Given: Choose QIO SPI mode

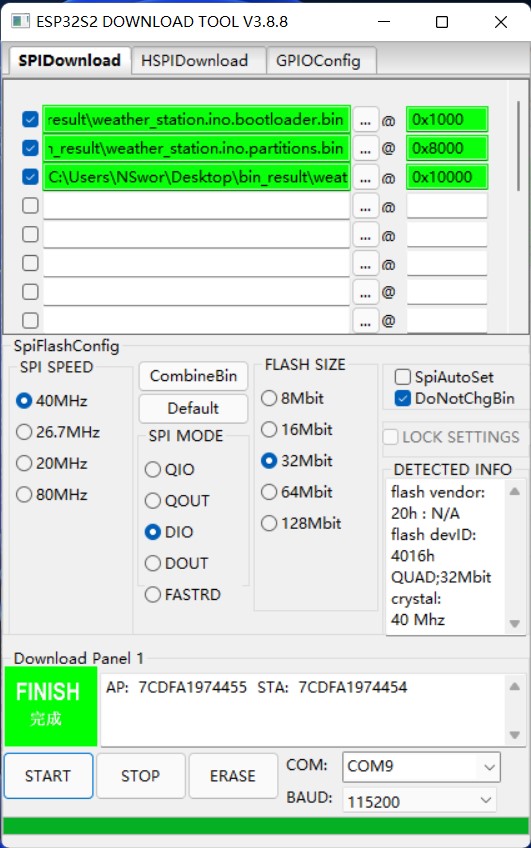Looking at the screenshot, I should tap(170, 469).
